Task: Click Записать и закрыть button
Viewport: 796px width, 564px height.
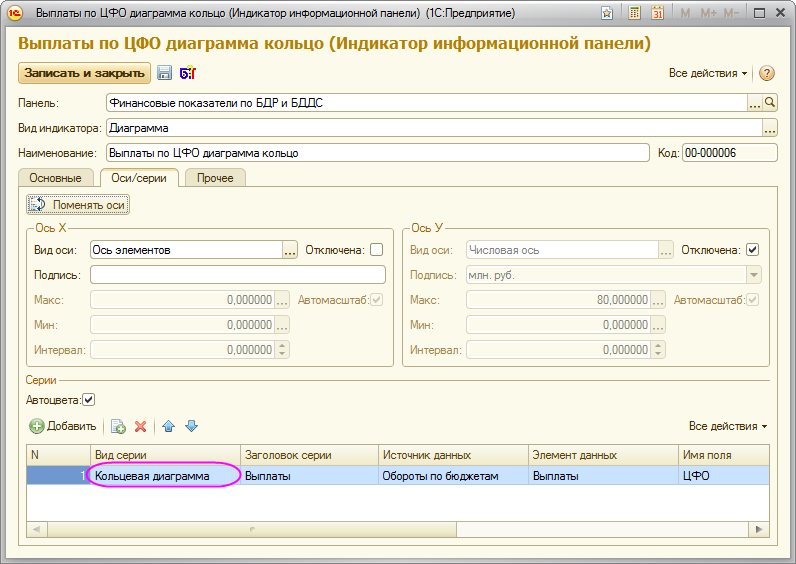Action: pyautogui.click(x=84, y=73)
